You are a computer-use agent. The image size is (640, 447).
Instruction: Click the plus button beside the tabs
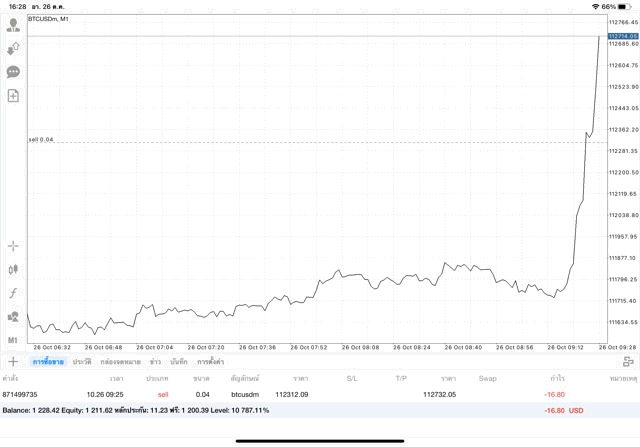point(13,361)
